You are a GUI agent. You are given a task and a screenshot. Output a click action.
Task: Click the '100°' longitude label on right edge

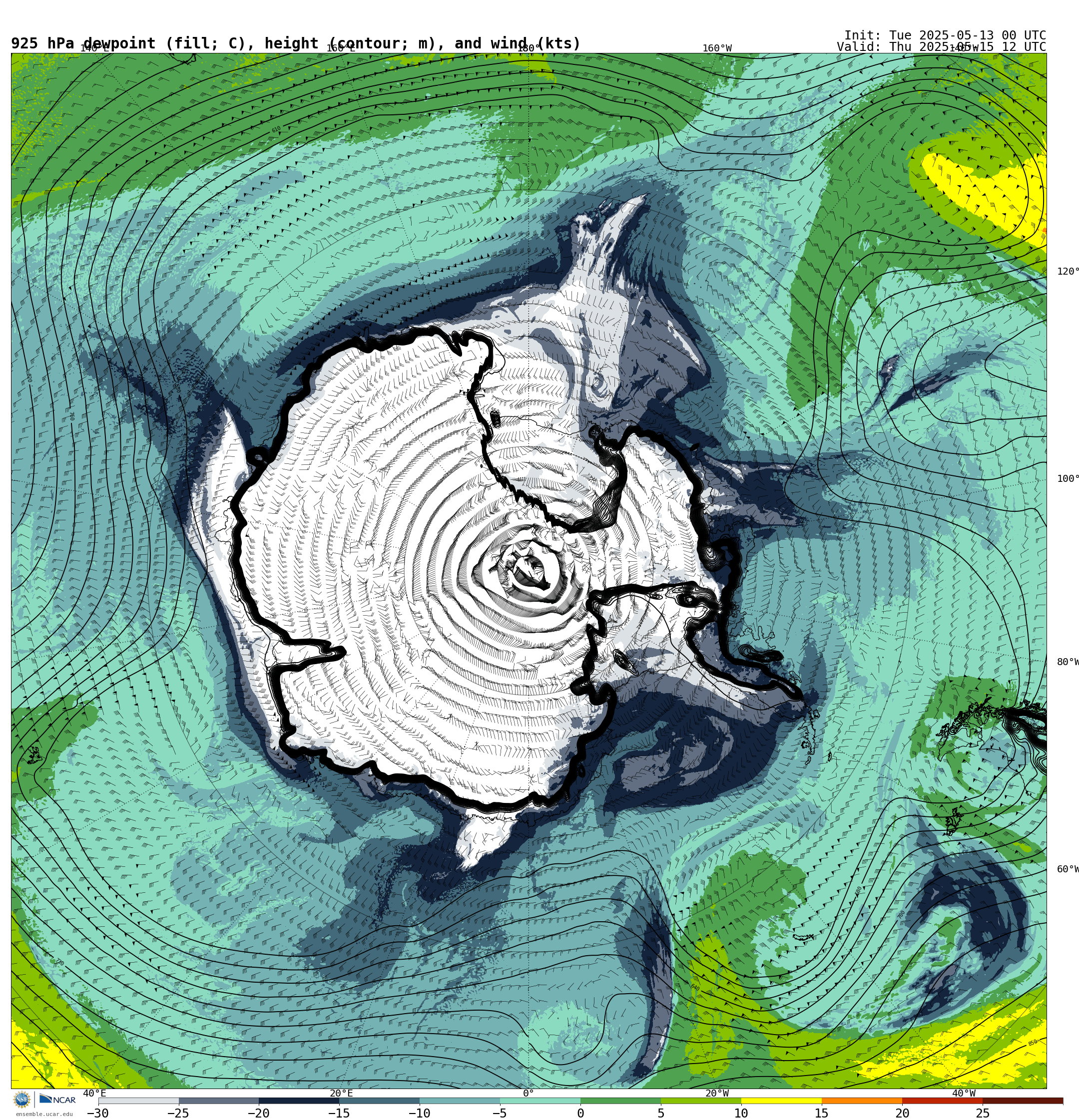(x=1068, y=479)
